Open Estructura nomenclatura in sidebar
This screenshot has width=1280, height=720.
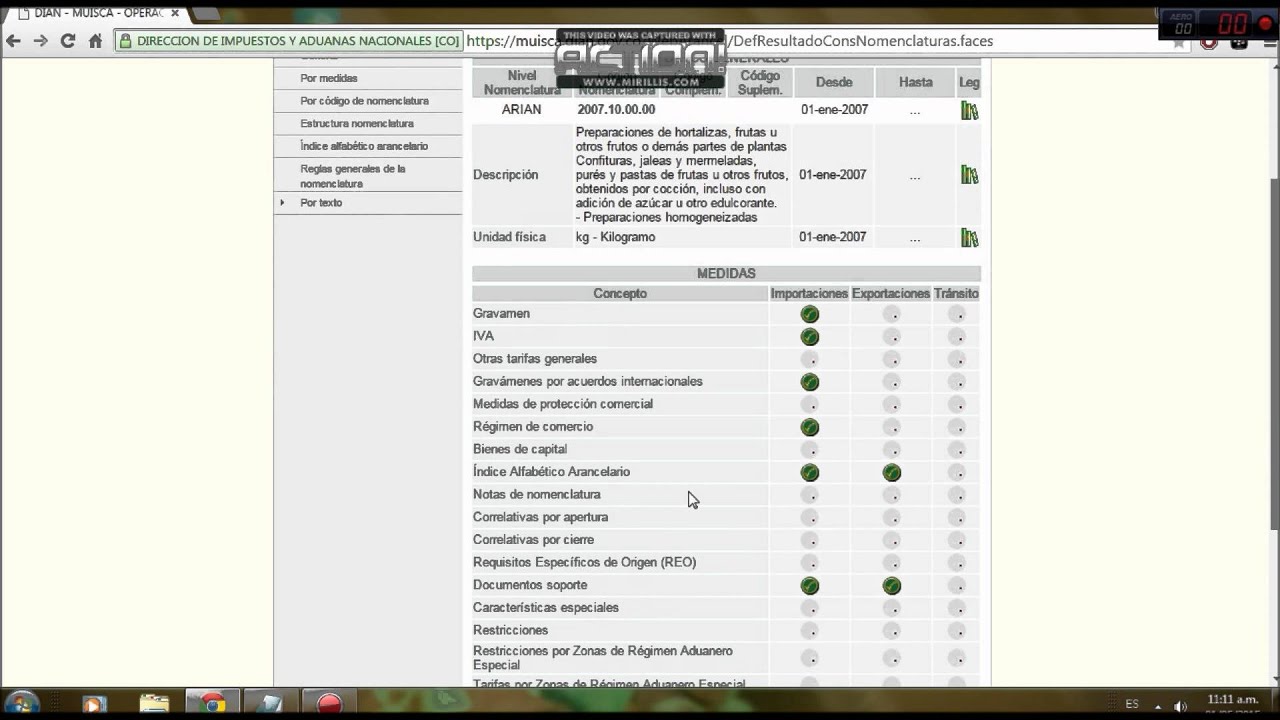point(357,124)
